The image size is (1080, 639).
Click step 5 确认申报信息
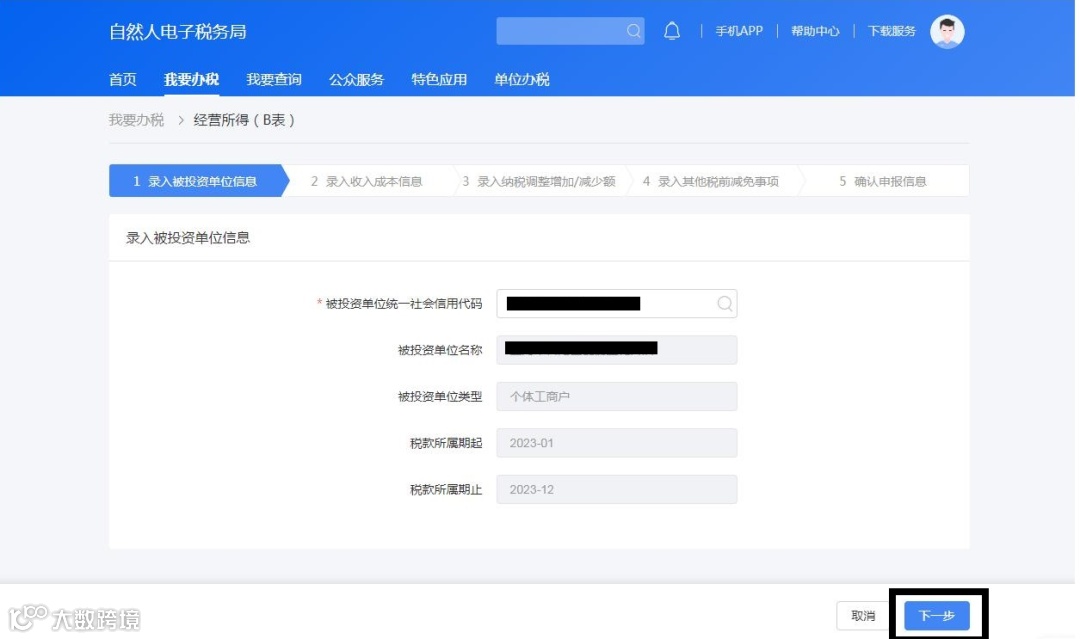pos(882,181)
